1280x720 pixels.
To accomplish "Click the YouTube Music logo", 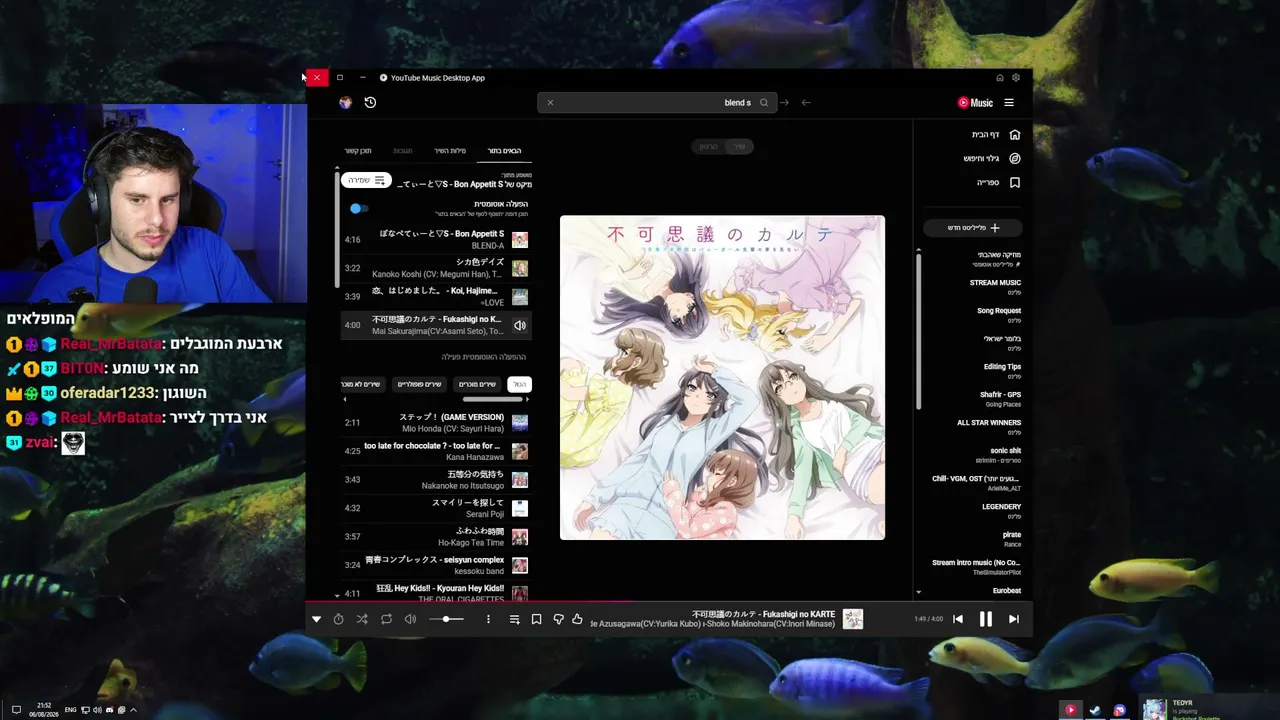I will [975, 102].
